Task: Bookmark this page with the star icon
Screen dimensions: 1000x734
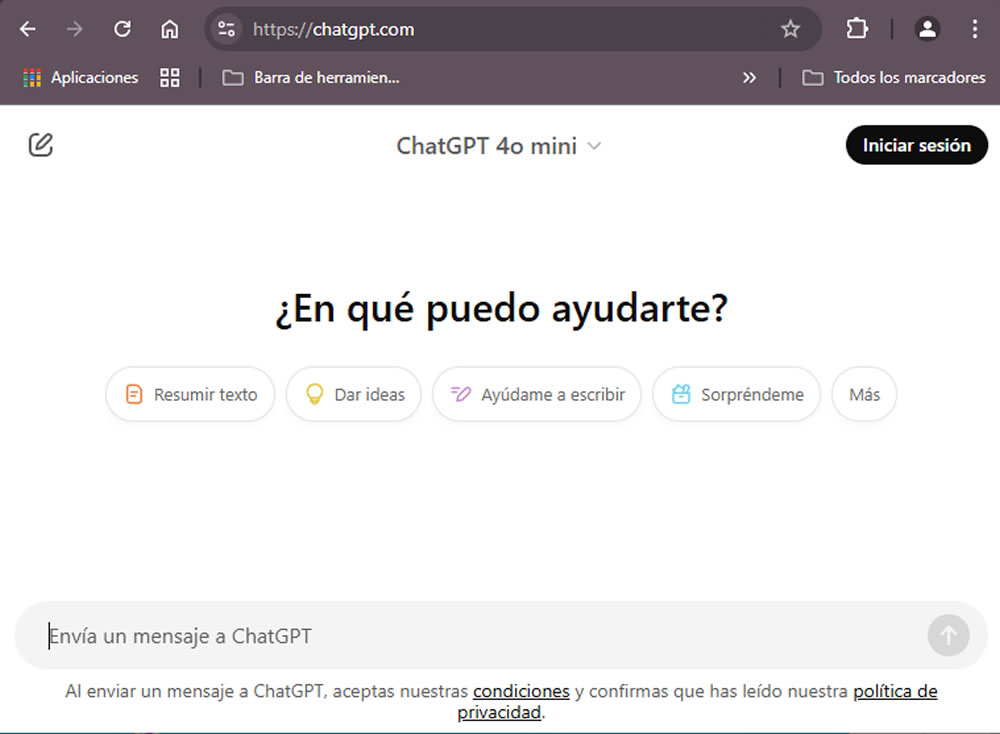Action: pyautogui.click(x=790, y=29)
